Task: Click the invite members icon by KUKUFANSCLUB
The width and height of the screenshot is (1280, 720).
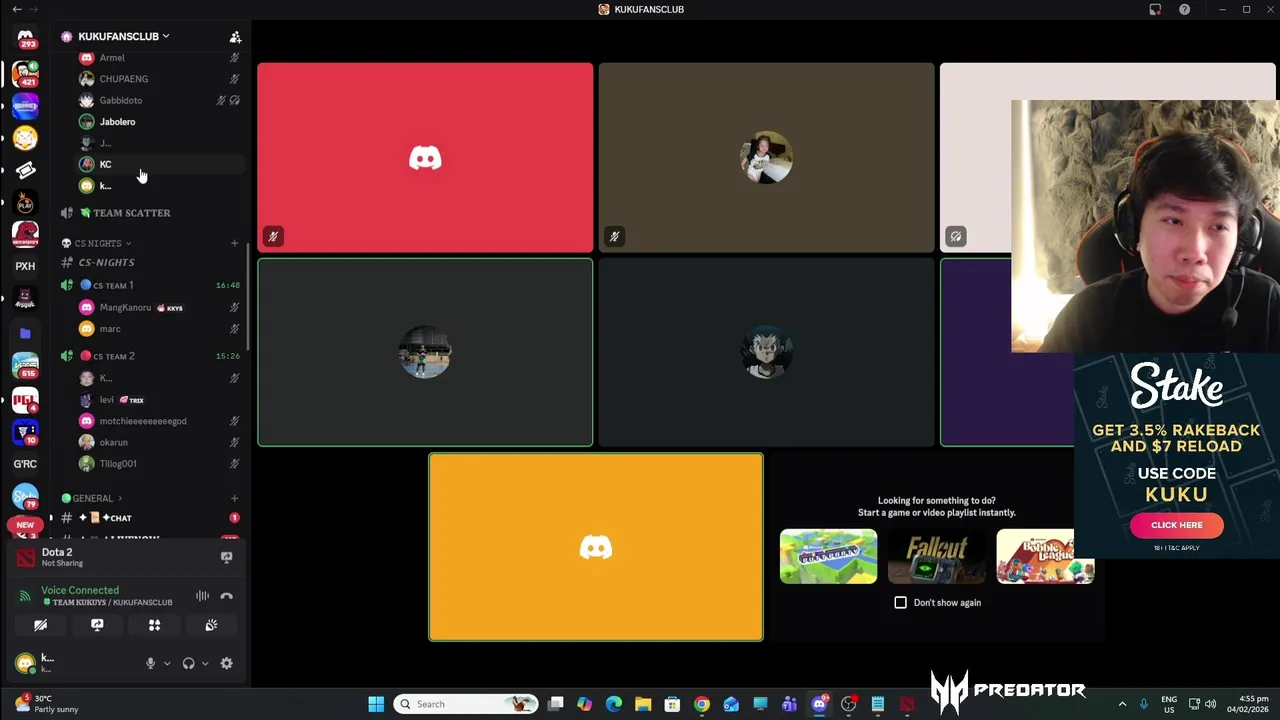Action: (x=235, y=37)
